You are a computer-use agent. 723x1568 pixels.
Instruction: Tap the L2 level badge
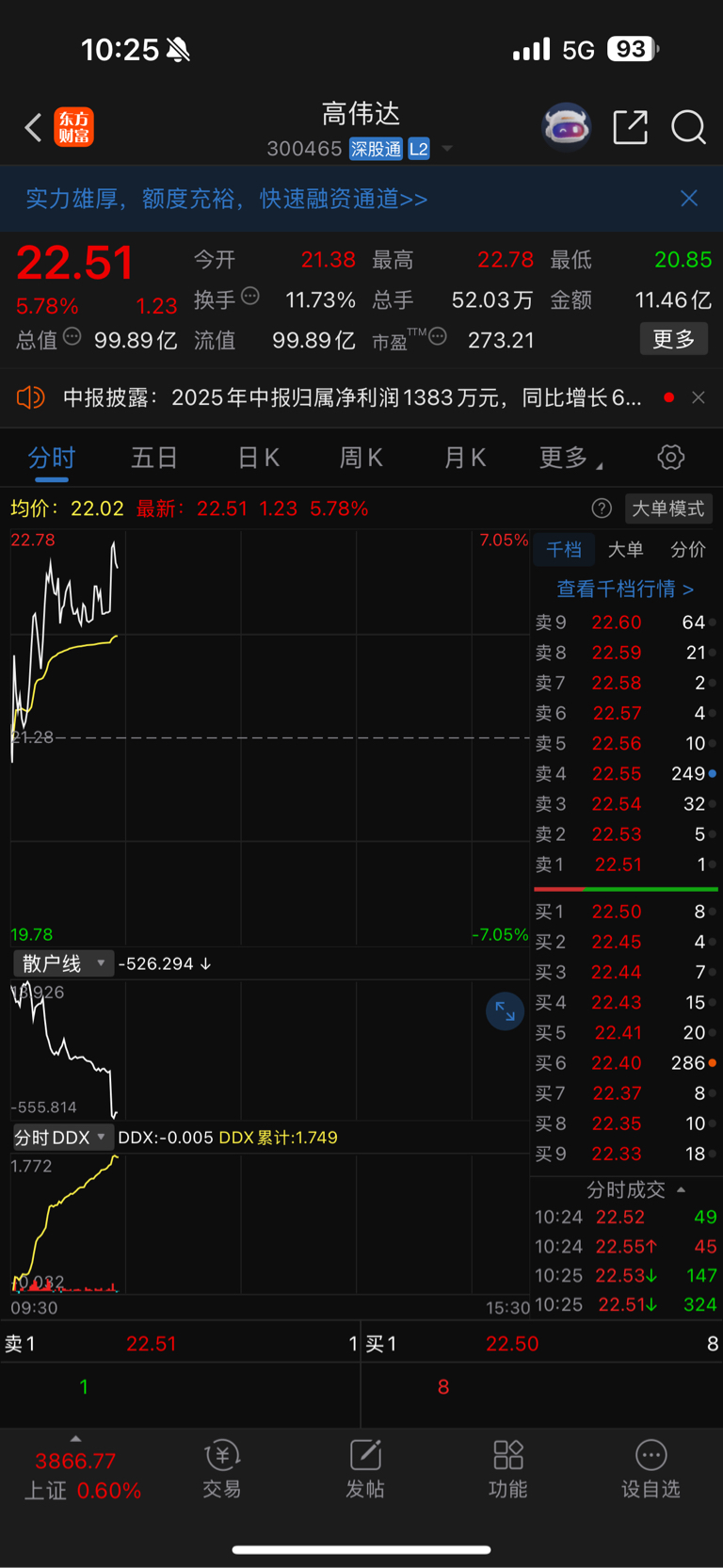[x=419, y=149]
